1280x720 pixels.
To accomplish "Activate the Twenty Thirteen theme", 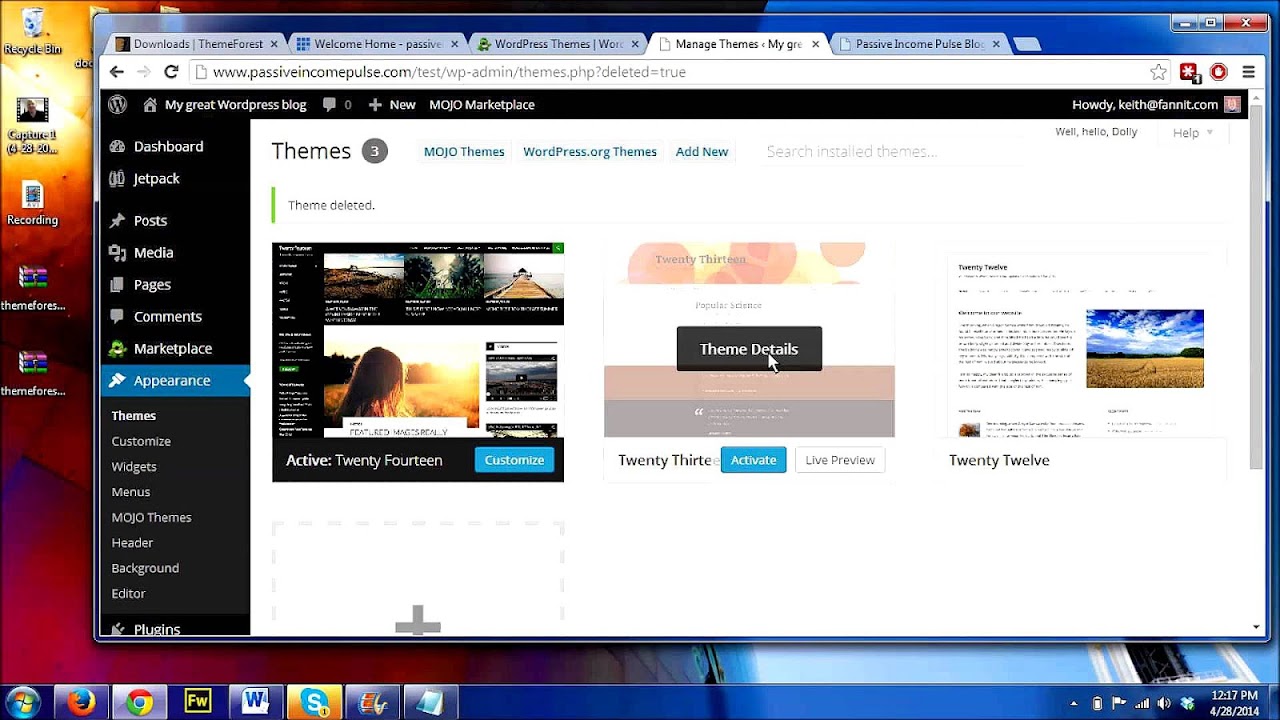I will (753, 460).
